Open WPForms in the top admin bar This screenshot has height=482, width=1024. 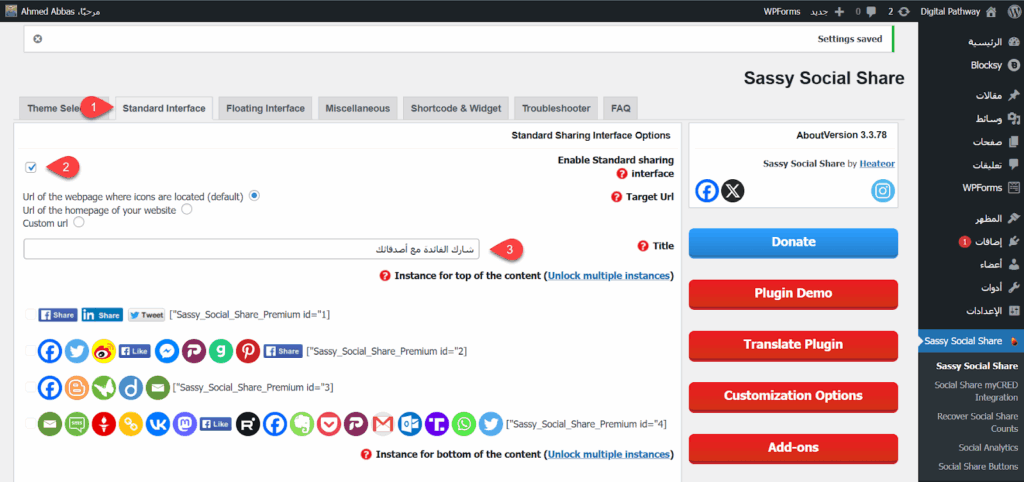(x=782, y=11)
